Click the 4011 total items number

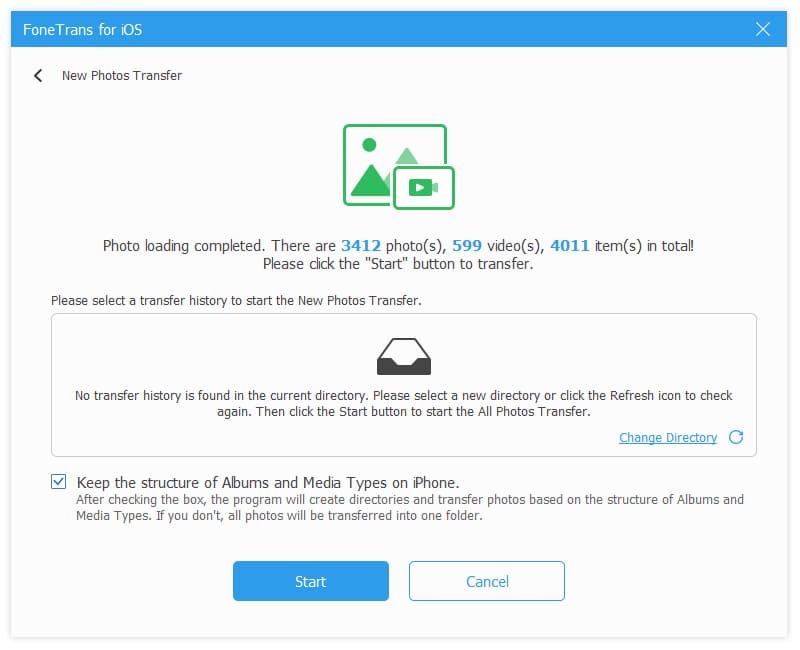[569, 246]
